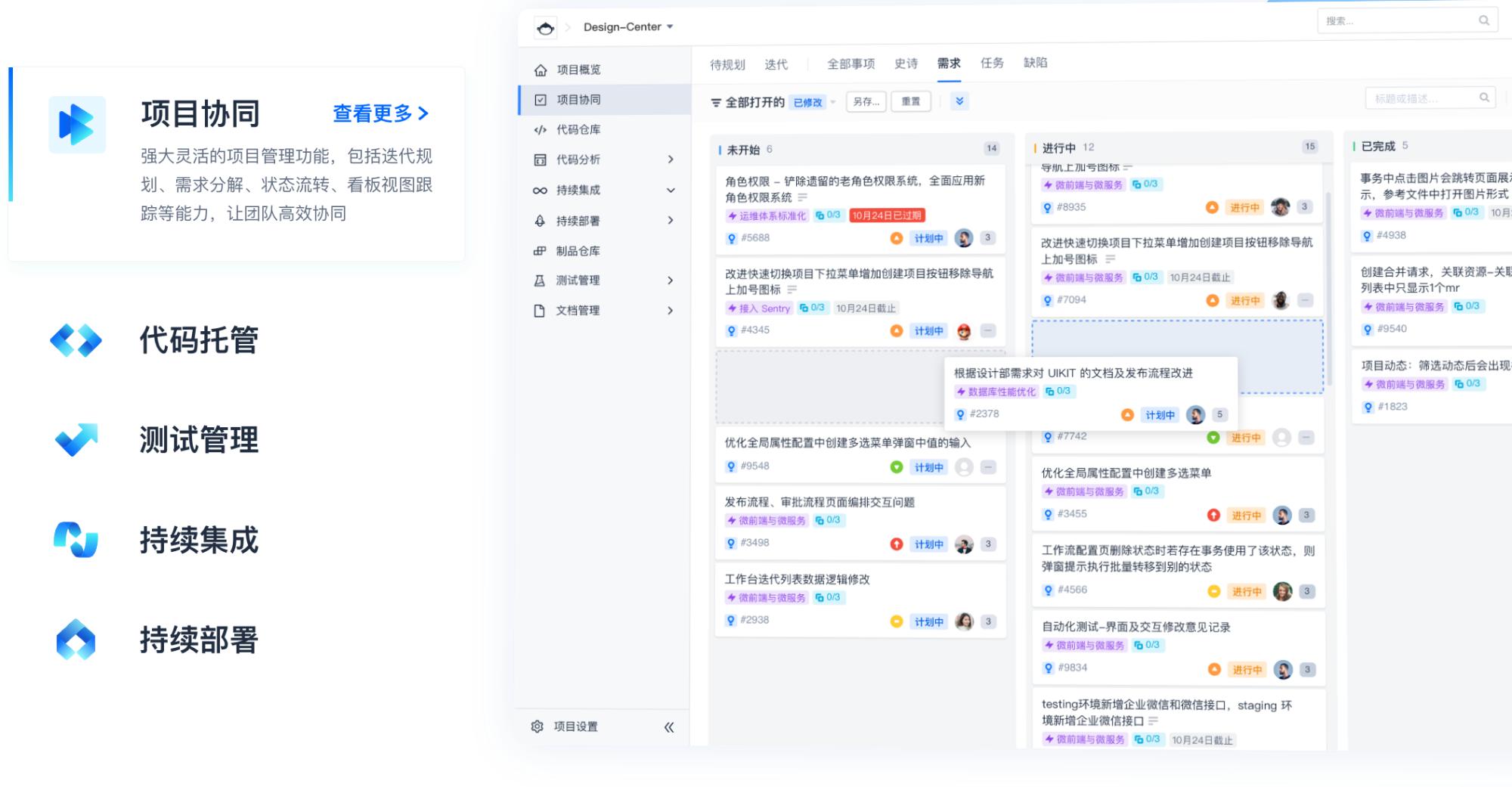Click red priority icon on card #3498
1512x787 pixels.
897,544
